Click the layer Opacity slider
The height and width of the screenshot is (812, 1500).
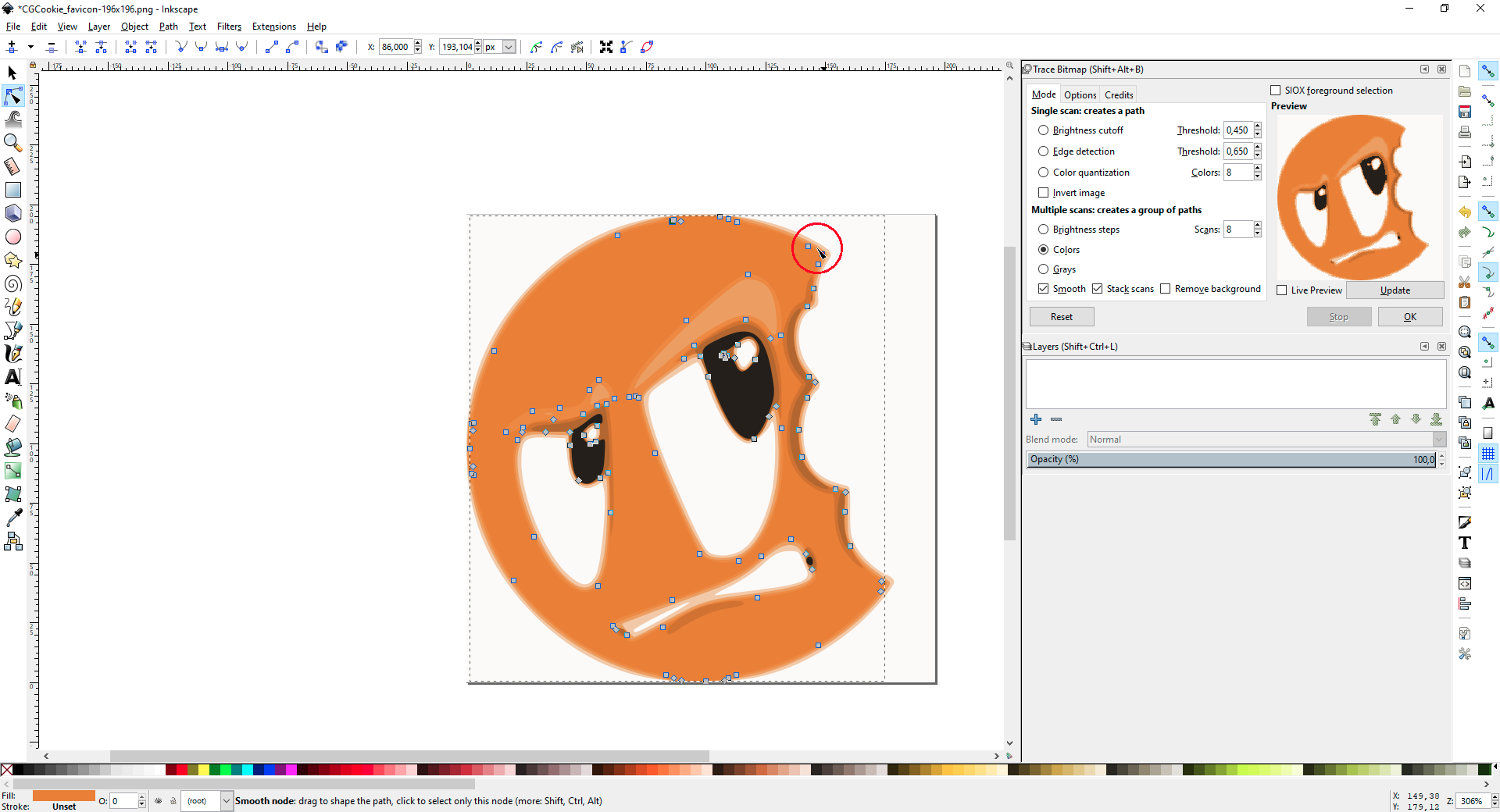pos(1232,460)
